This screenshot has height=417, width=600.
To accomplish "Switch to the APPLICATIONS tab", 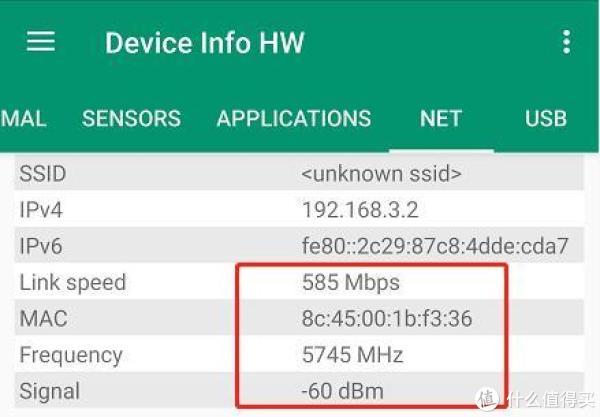I will tap(294, 118).
